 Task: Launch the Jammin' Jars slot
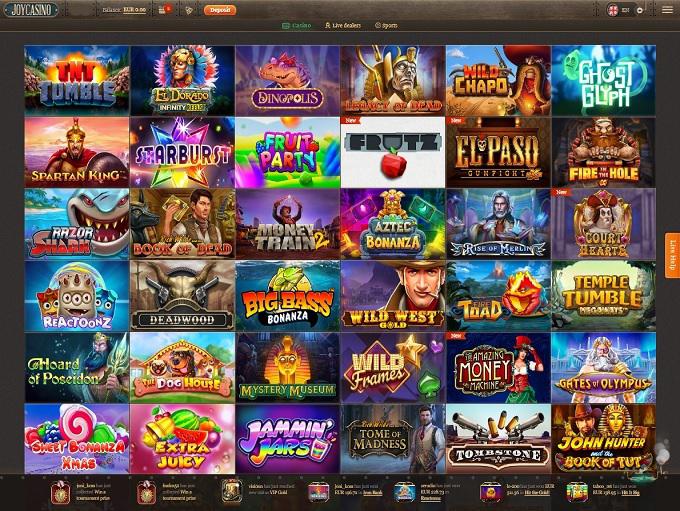(x=288, y=439)
